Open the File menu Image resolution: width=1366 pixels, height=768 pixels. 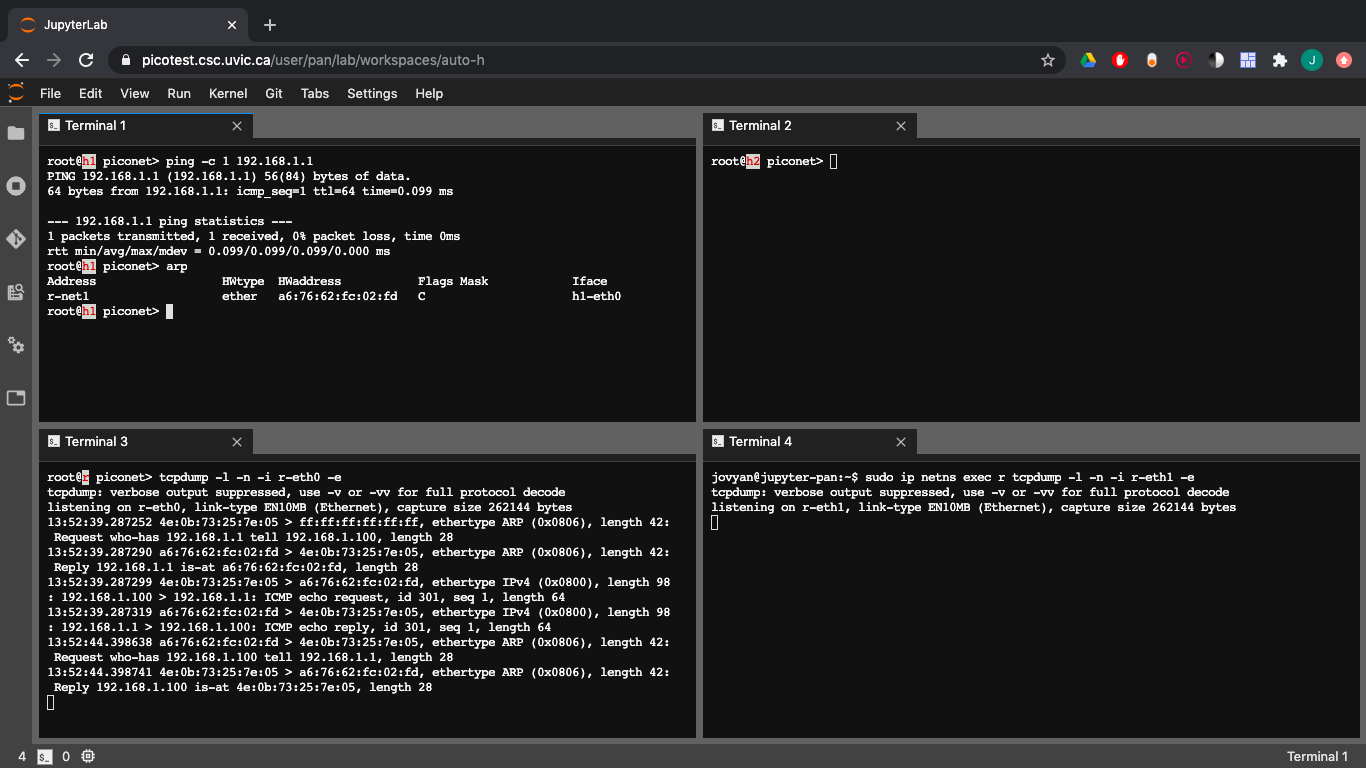[x=50, y=93]
